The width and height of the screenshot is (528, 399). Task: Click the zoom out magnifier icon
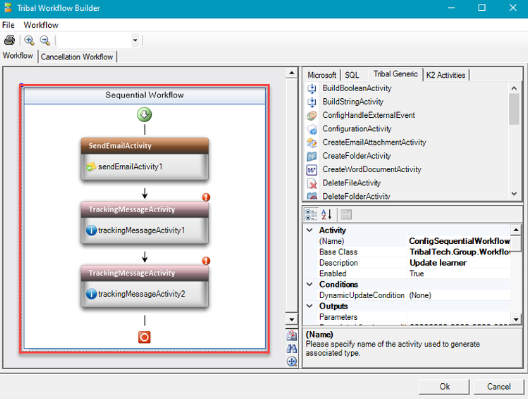tap(45, 40)
